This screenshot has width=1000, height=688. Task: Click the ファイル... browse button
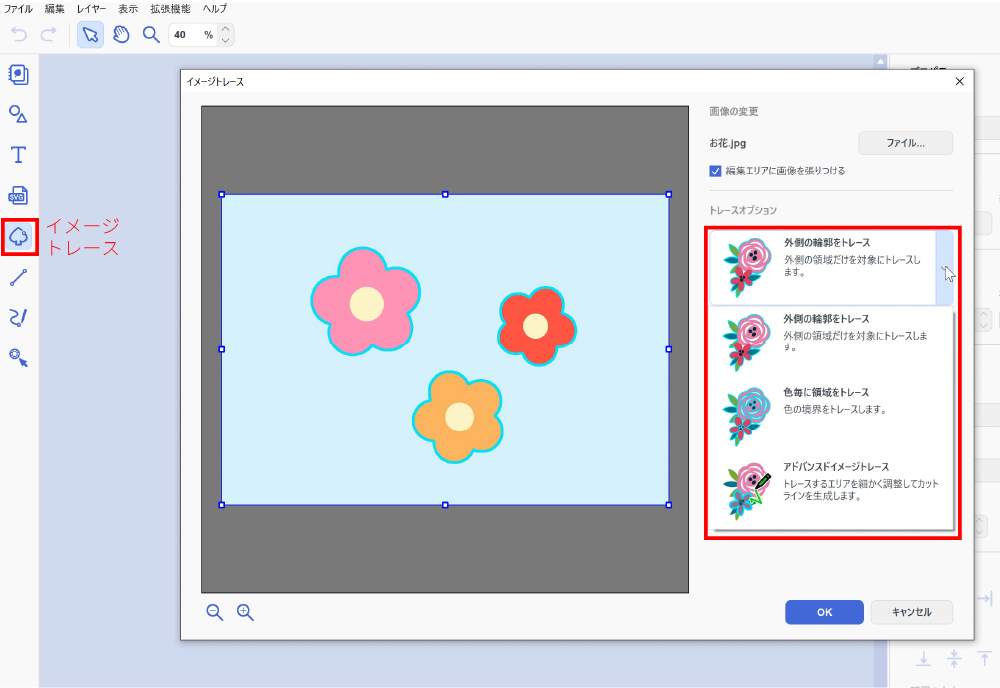(x=905, y=143)
